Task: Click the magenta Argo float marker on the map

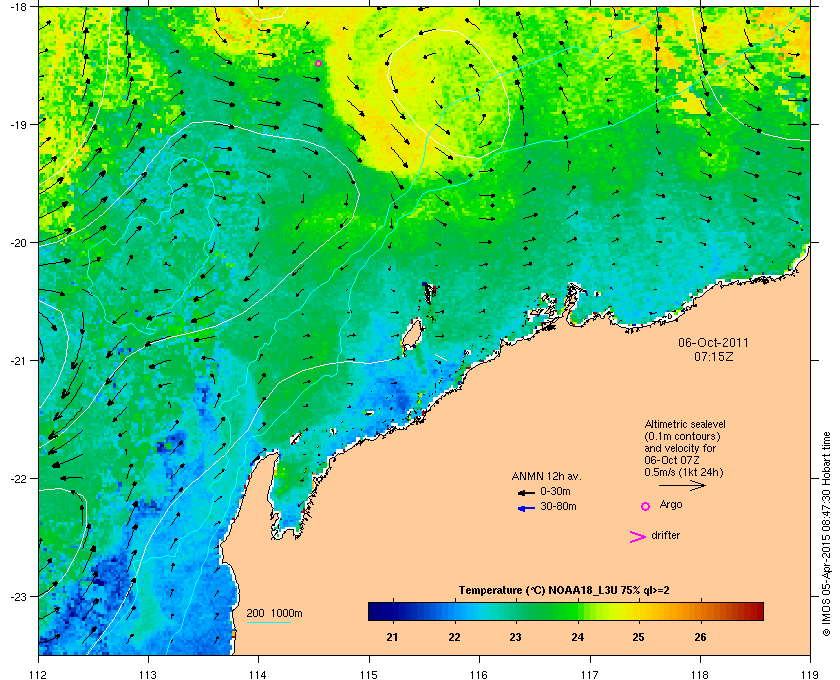Action: pyautogui.click(x=318, y=63)
